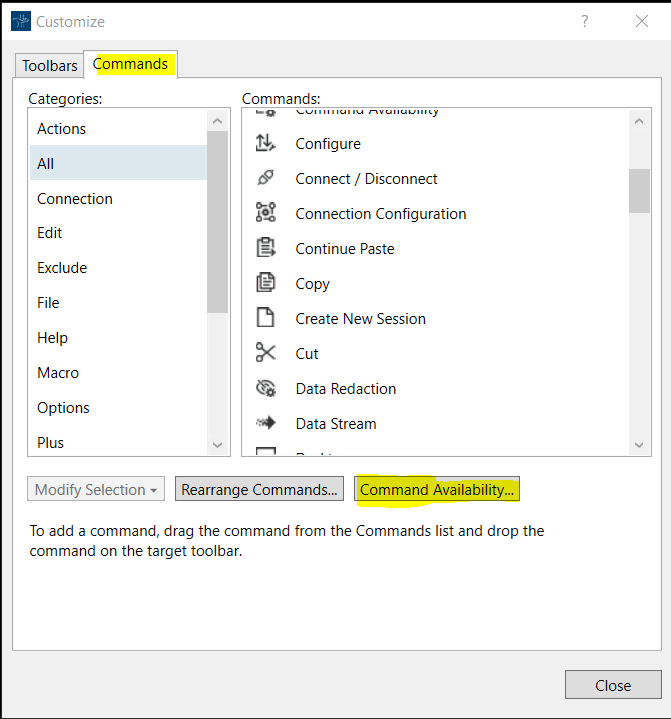Pick the Exclude category

click(118, 268)
